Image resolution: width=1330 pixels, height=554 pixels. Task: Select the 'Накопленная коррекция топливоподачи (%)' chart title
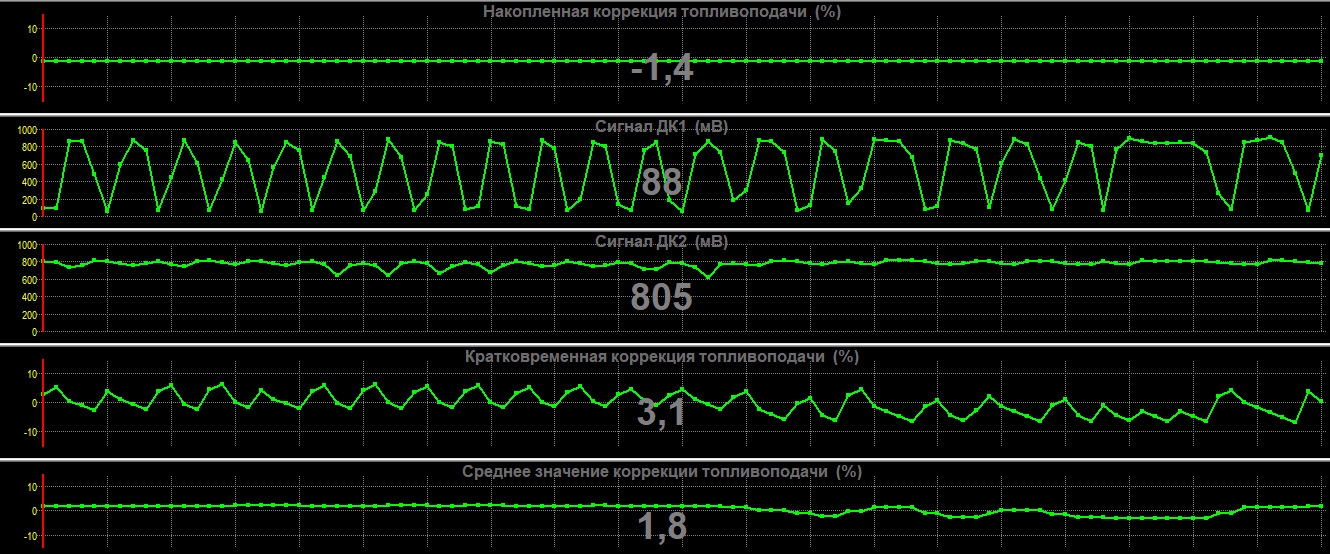pos(661,12)
